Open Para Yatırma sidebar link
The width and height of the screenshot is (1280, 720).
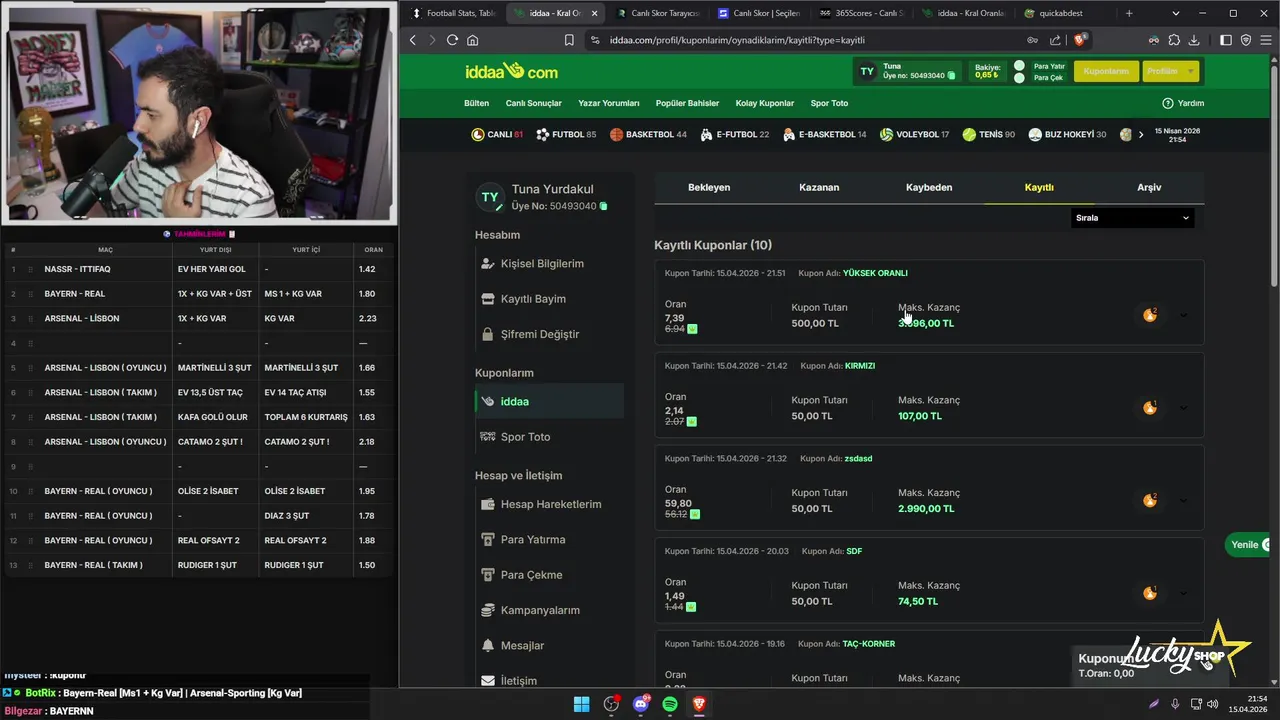tap(533, 539)
